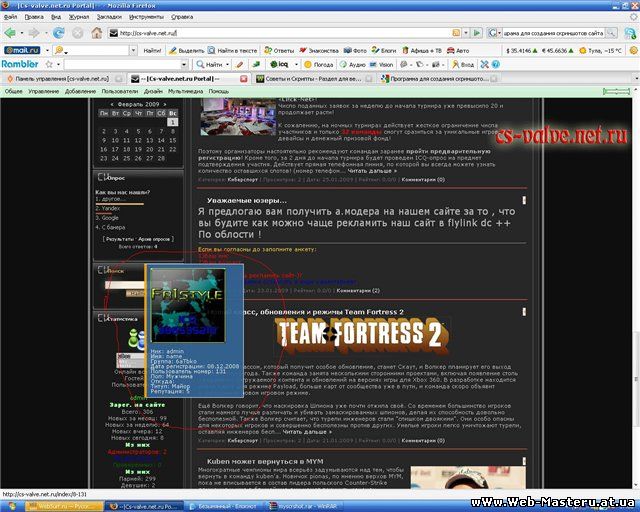Viewport: 640px width, 512px height.
Task: Click the 'Найти!' button in Mail.ru toolbar
Action: pyautogui.click(x=152, y=49)
